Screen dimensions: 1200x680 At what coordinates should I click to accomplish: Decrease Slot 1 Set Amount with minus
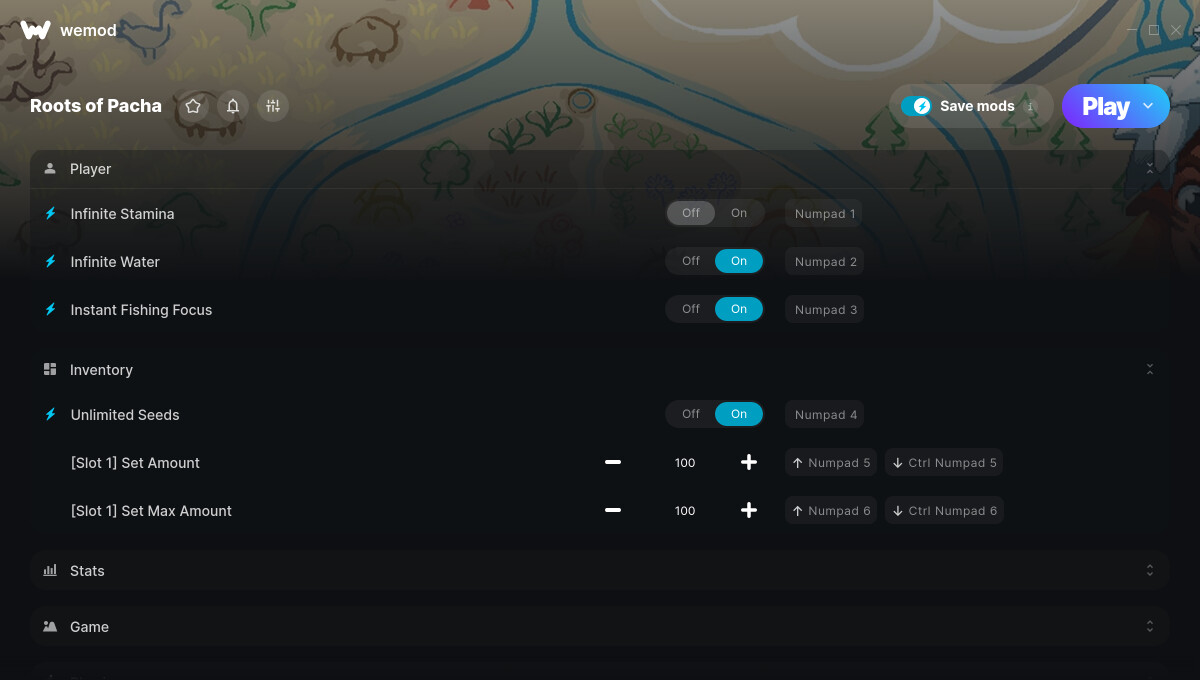coord(613,462)
